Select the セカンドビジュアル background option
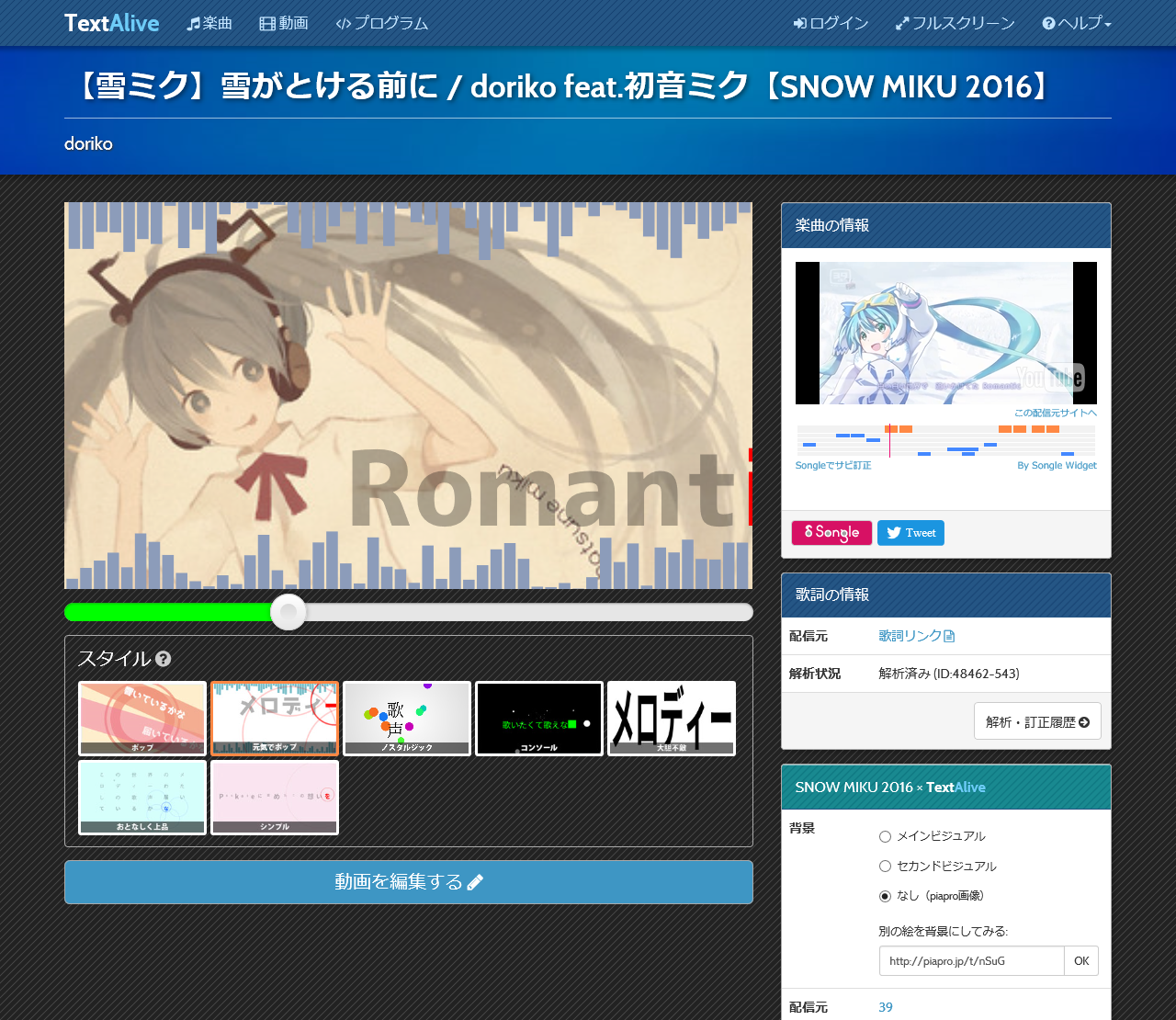Image resolution: width=1176 pixels, height=1020 pixels. [x=885, y=866]
